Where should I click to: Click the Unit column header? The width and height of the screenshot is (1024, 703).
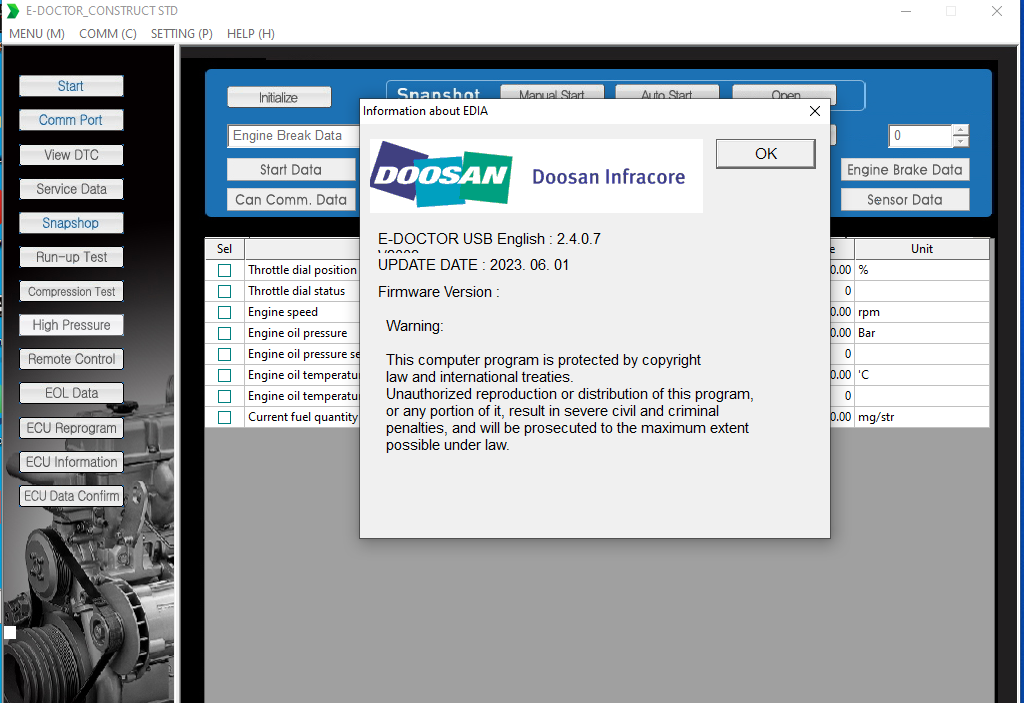click(921, 249)
